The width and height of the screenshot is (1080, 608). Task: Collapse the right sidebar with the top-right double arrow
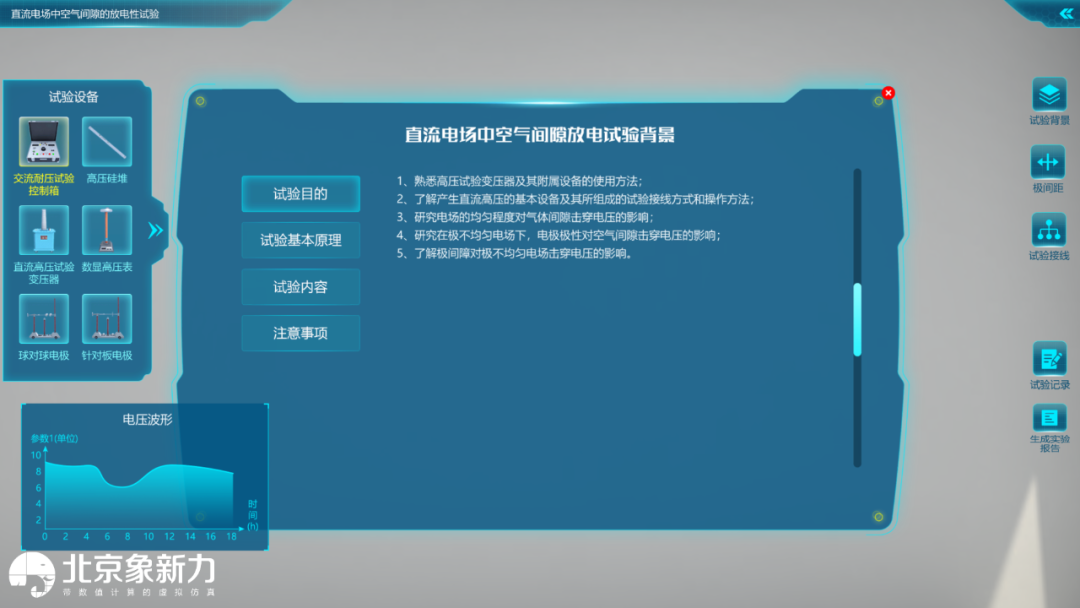tap(1065, 14)
